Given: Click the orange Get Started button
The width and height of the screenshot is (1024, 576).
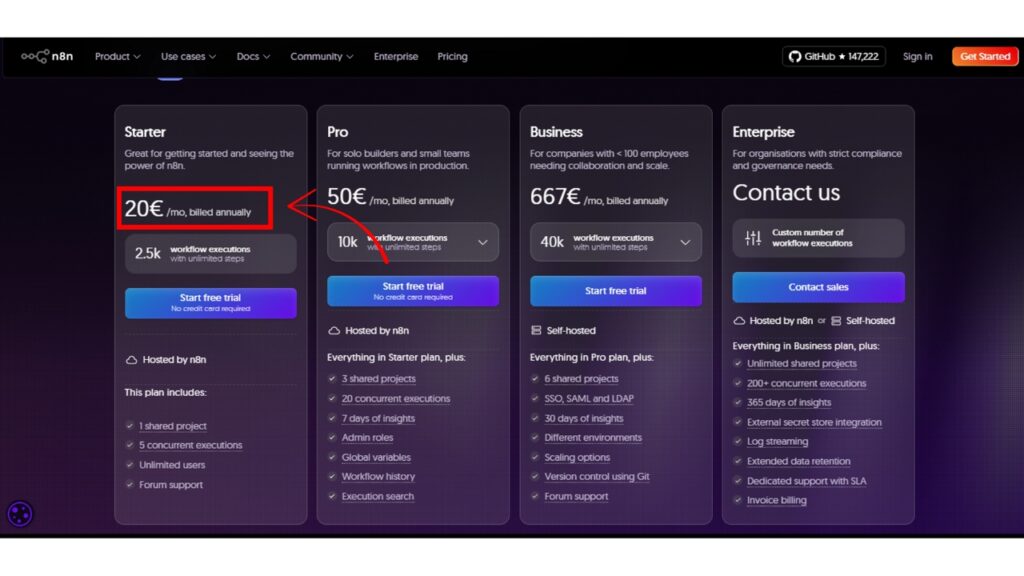Looking at the screenshot, I should [x=985, y=57].
